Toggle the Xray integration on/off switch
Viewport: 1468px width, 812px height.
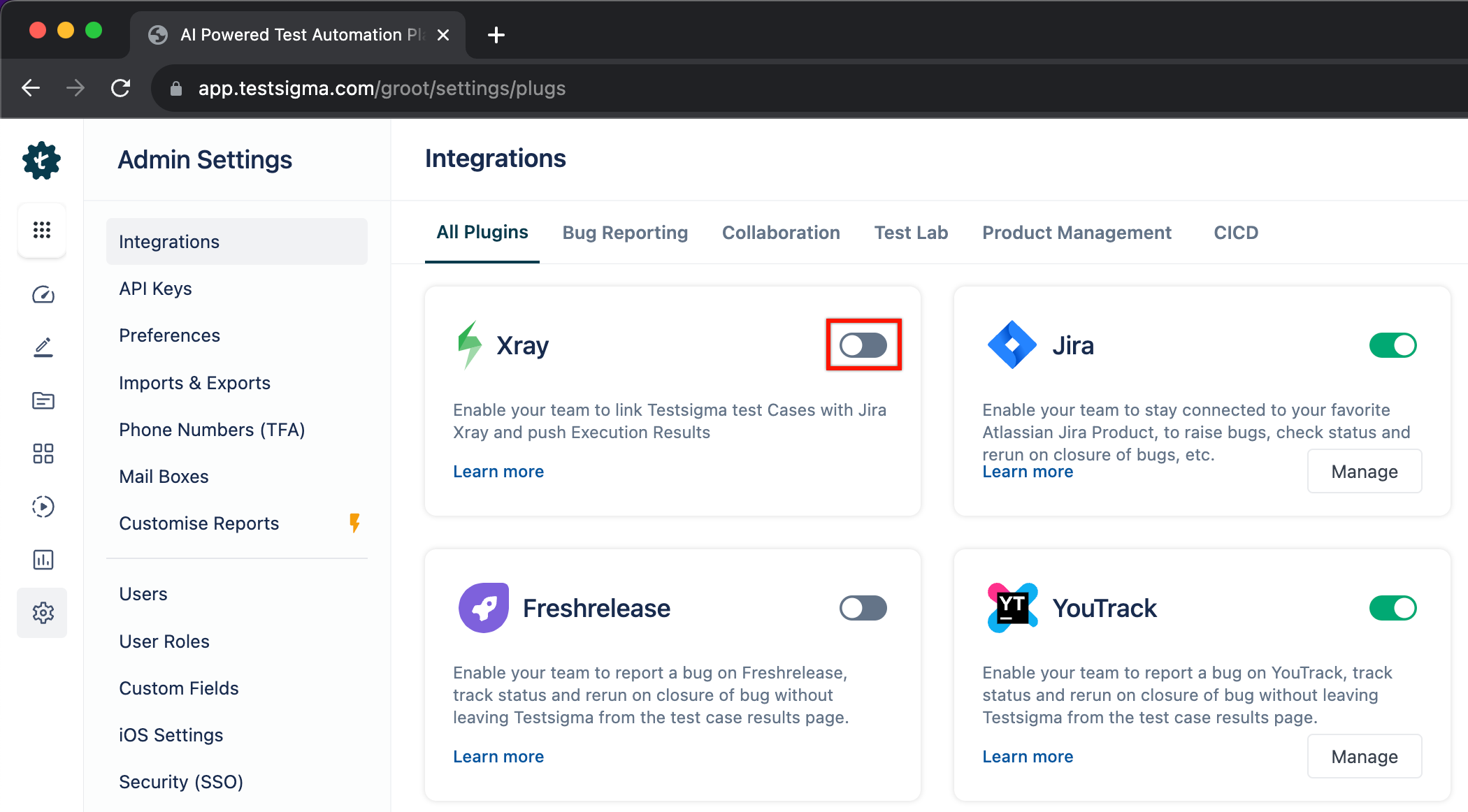(x=863, y=345)
